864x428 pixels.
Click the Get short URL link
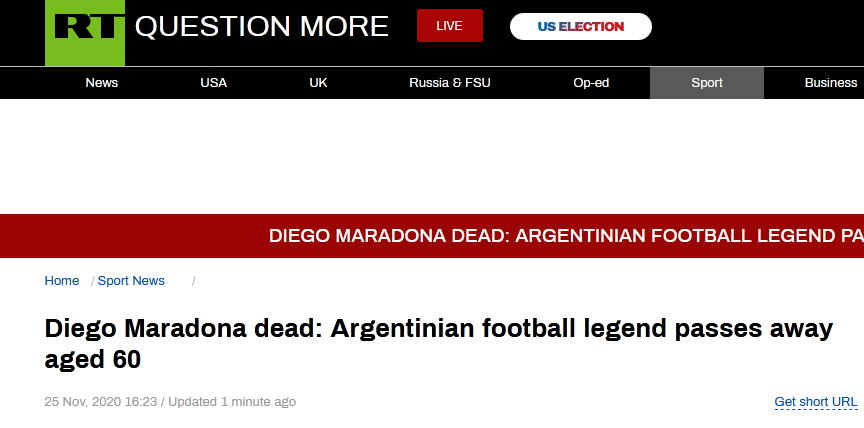(x=816, y=402)
